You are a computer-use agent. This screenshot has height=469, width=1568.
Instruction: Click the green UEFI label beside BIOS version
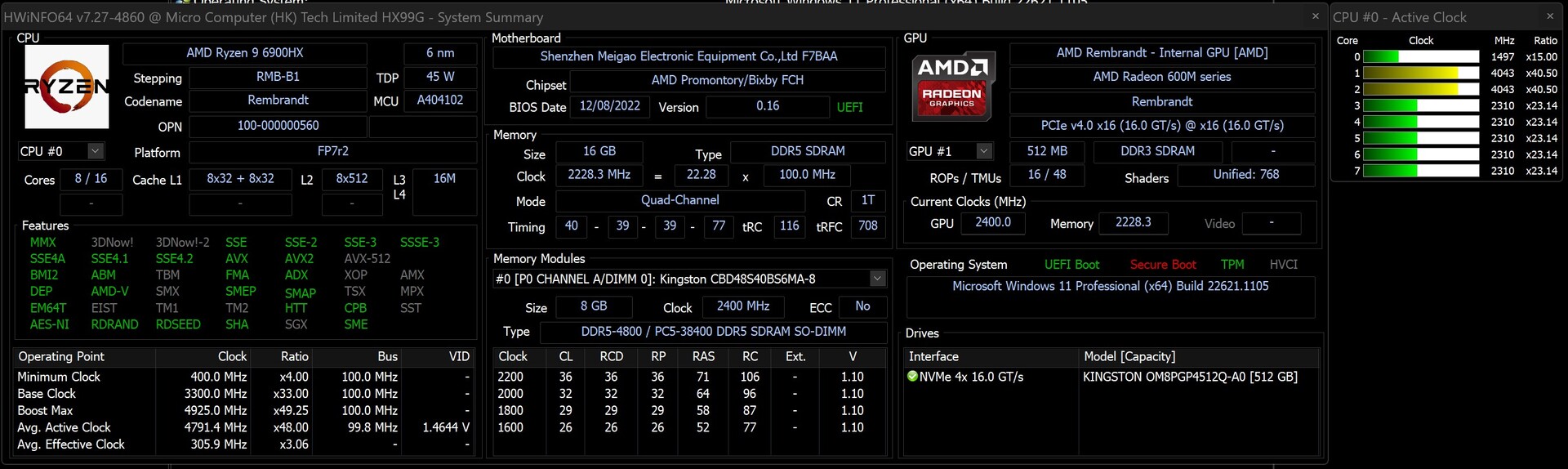tap(849, 107)
